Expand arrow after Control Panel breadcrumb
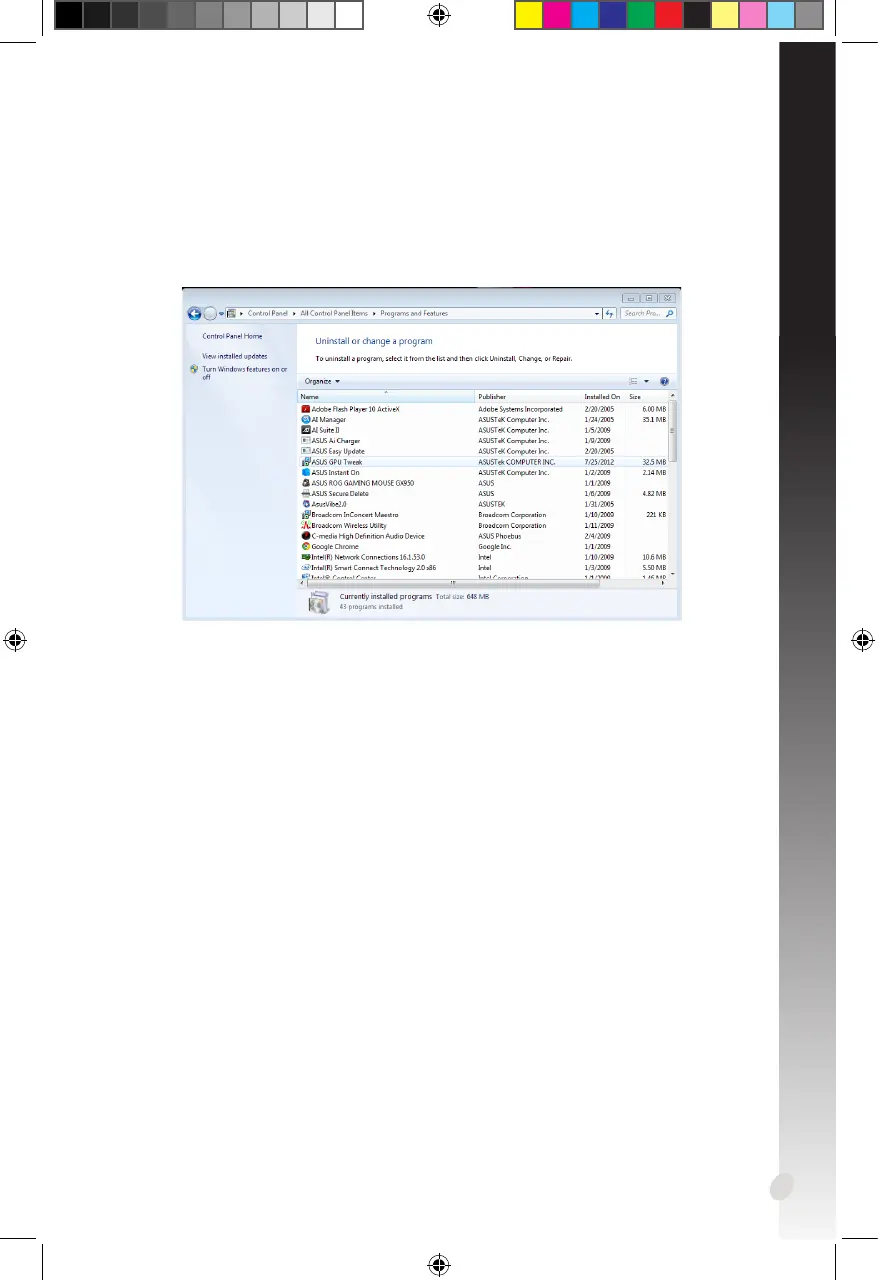 294,314
